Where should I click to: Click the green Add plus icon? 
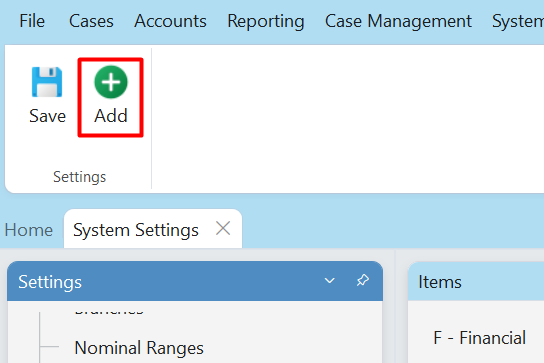tap(111, 82)
